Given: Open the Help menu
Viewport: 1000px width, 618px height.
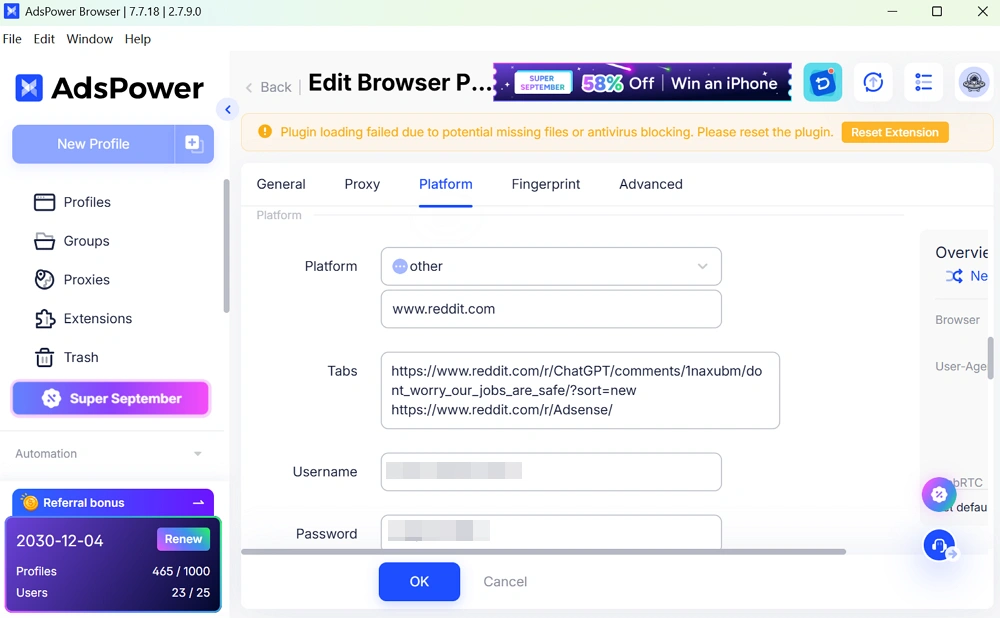Looking at the screenshot, I should point(138,39).
